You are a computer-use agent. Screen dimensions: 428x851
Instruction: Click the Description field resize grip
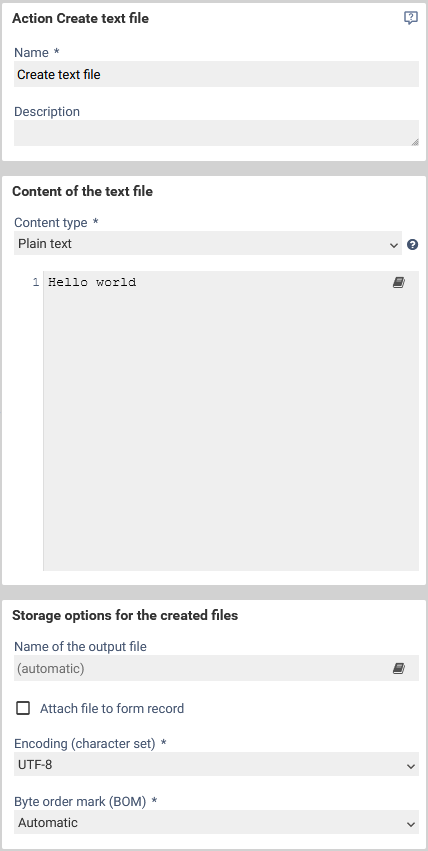click(415, 142)
